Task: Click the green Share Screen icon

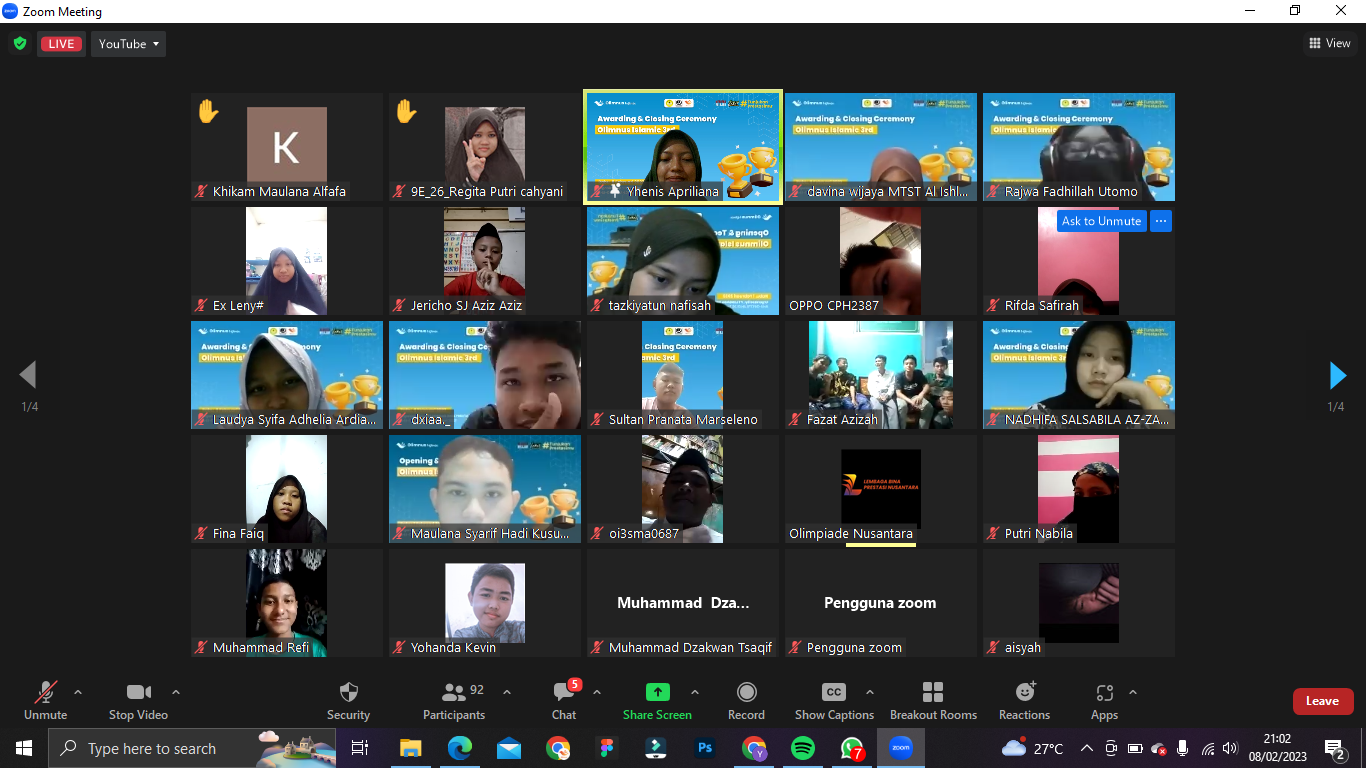Action: 657,693
